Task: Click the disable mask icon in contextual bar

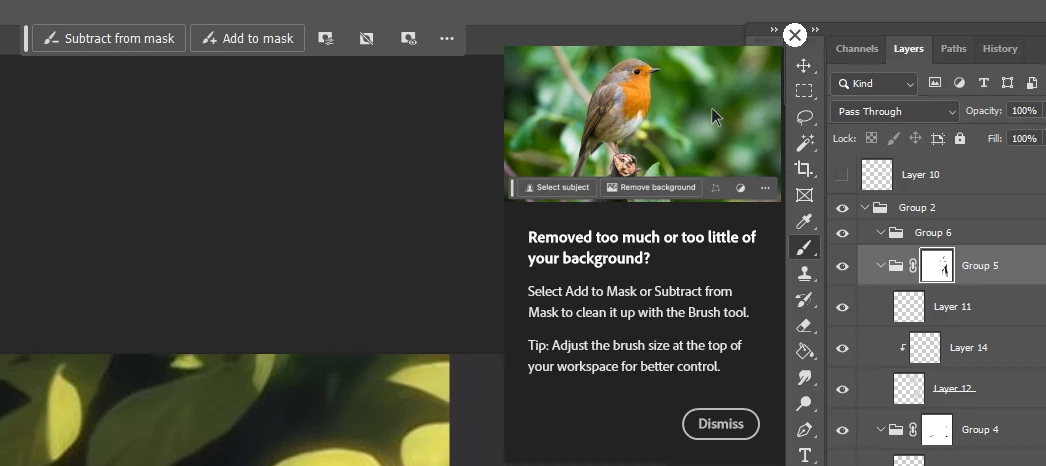Action: pos(366,39)
